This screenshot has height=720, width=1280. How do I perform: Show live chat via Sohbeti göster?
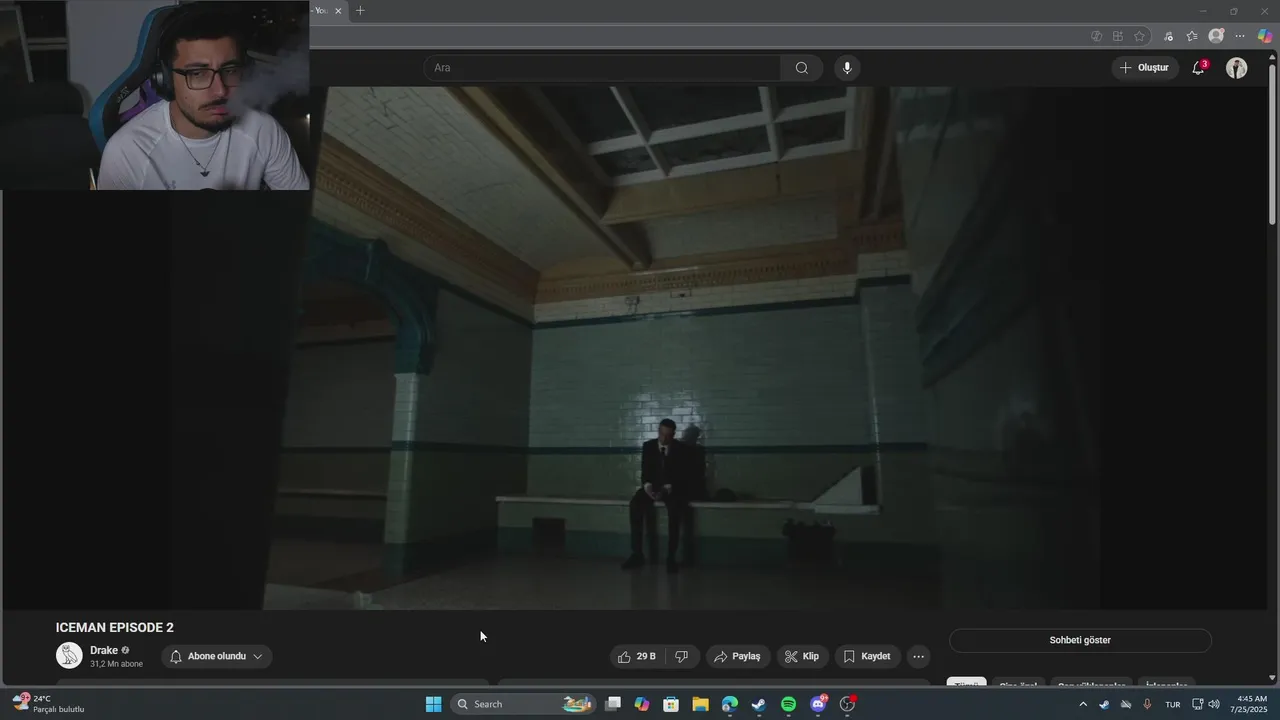[x=1080, y=640]
